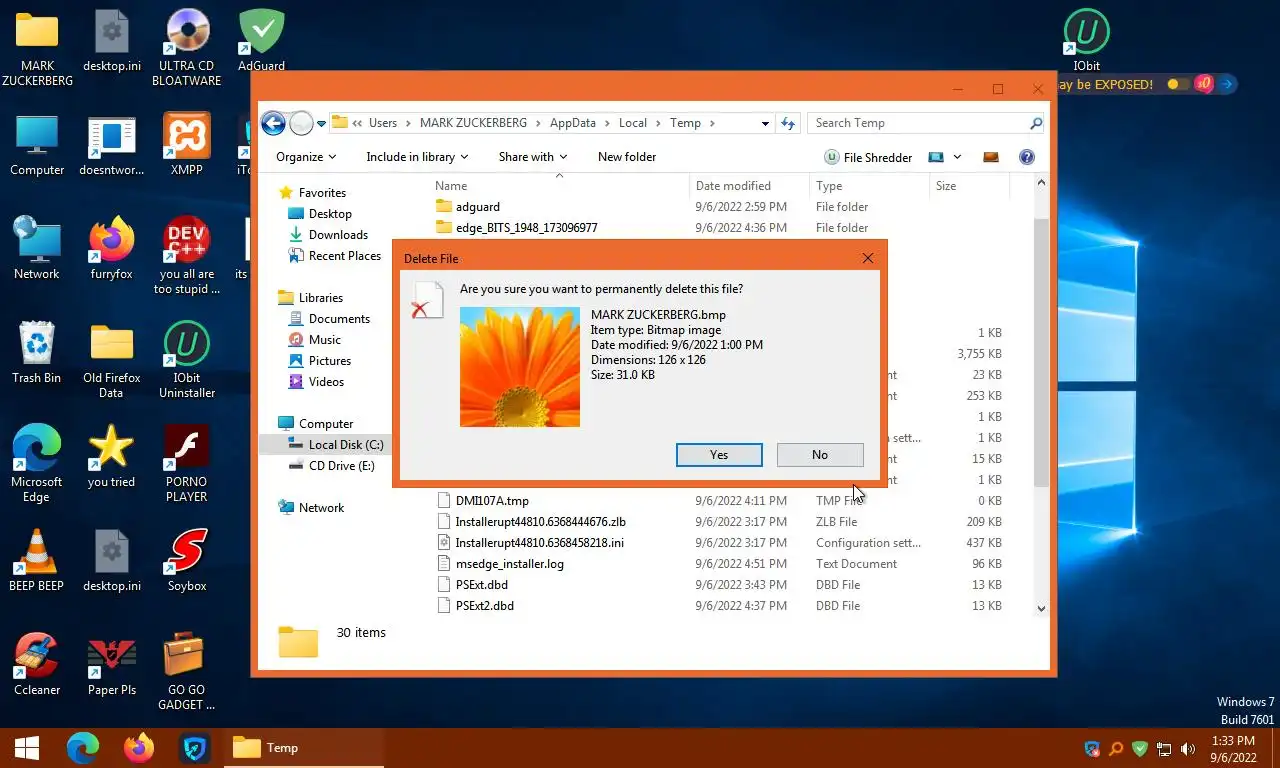Click the AdGuard green shield tray icon
This screenshot has height=768, width=1280.
click(x=1139, y=748)
